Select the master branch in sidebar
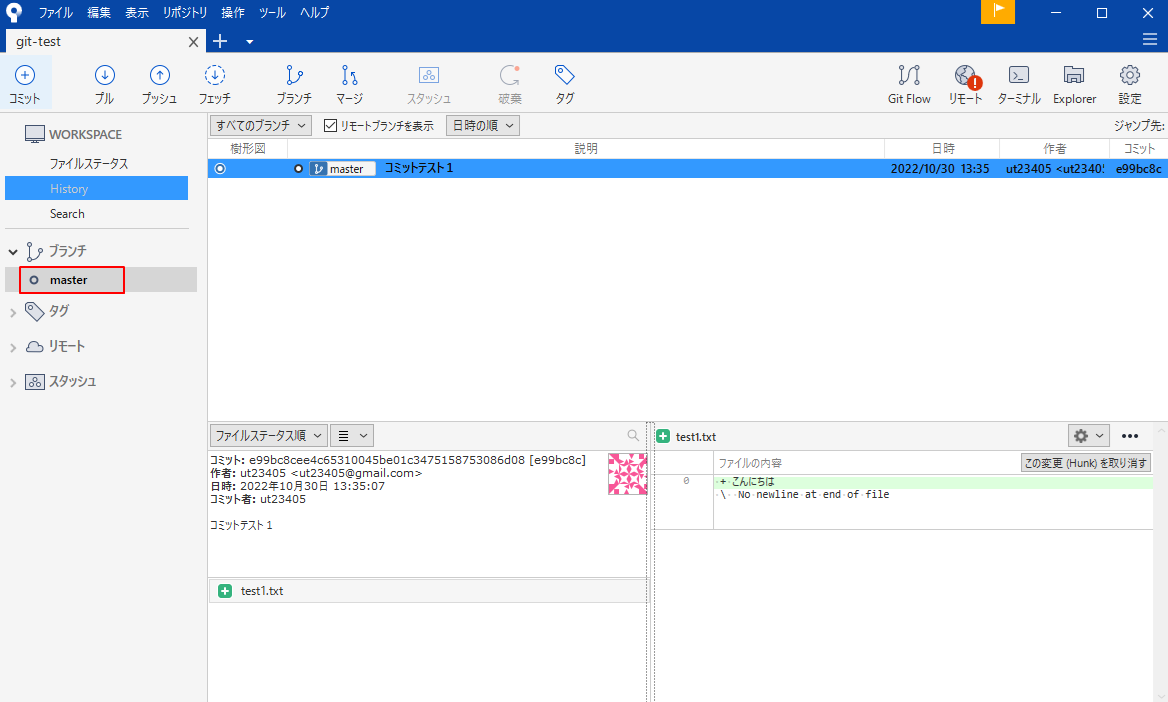This screenshot has height=702, width=1168. (69, 280)
